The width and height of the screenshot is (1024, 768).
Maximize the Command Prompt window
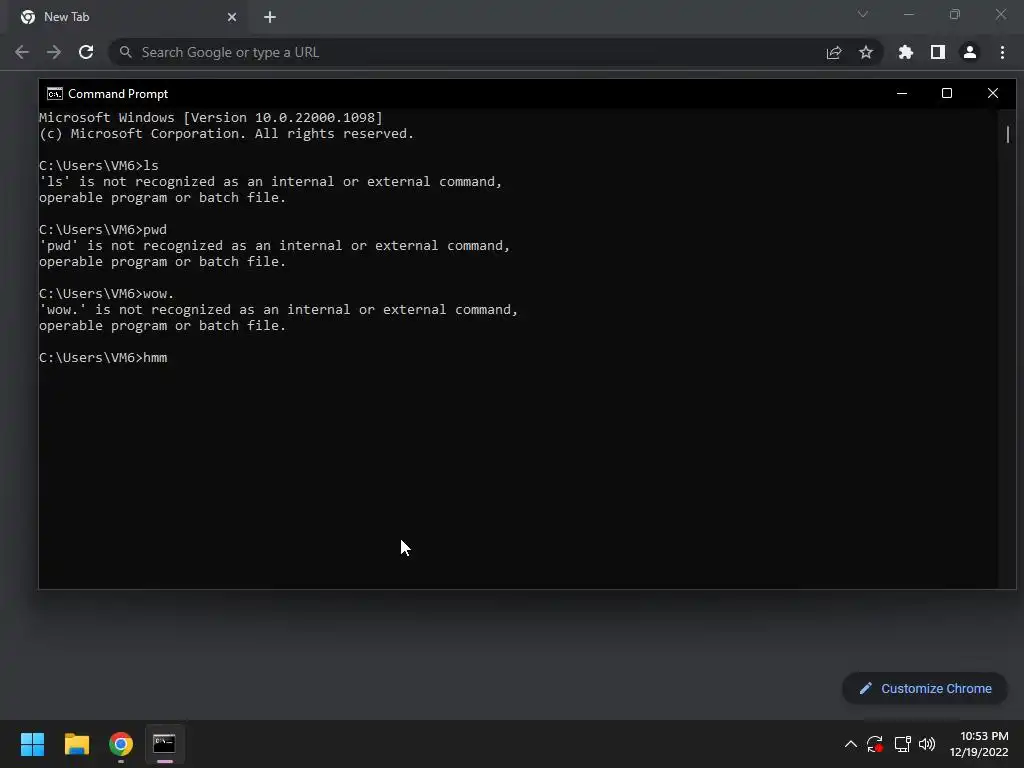pos(947,93)
